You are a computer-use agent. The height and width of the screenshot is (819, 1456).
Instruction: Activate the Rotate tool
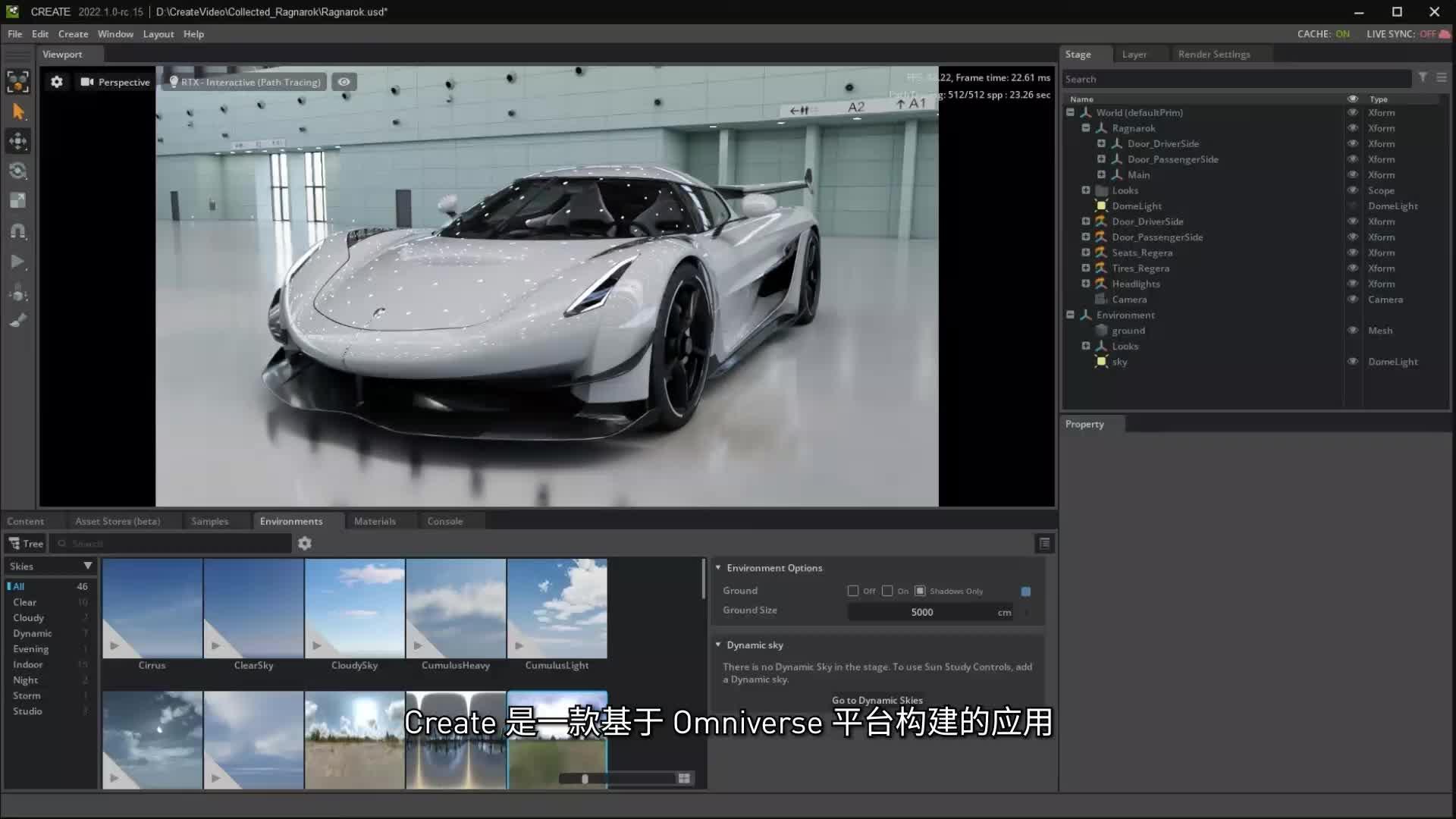point(17,171)
